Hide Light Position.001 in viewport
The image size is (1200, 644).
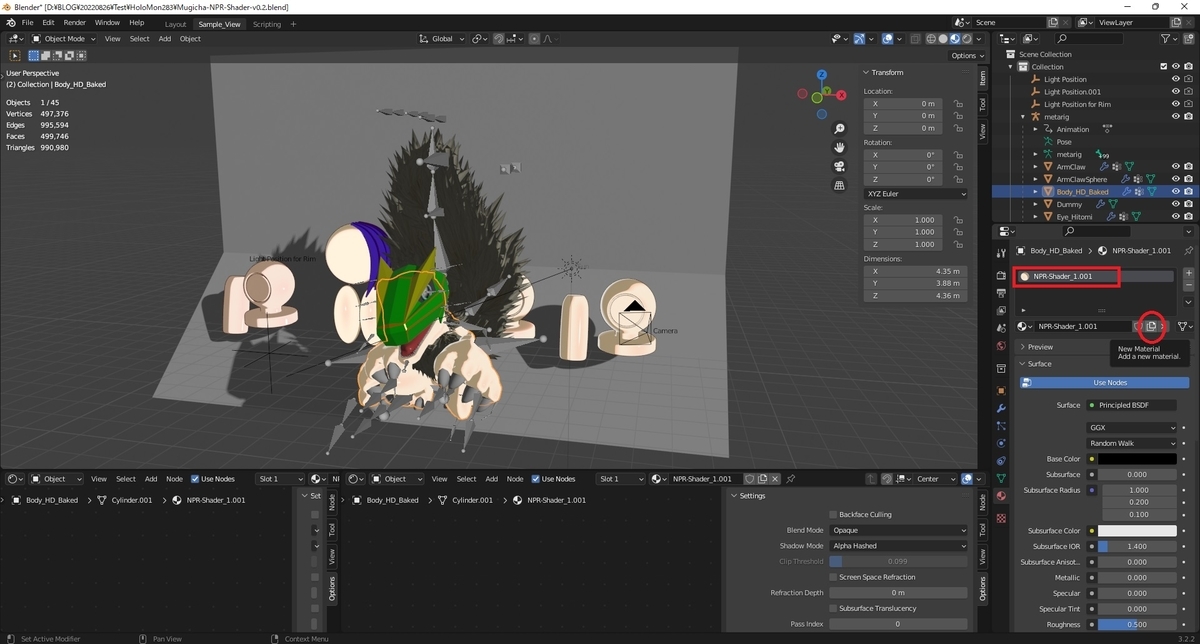pos(1175,91)
